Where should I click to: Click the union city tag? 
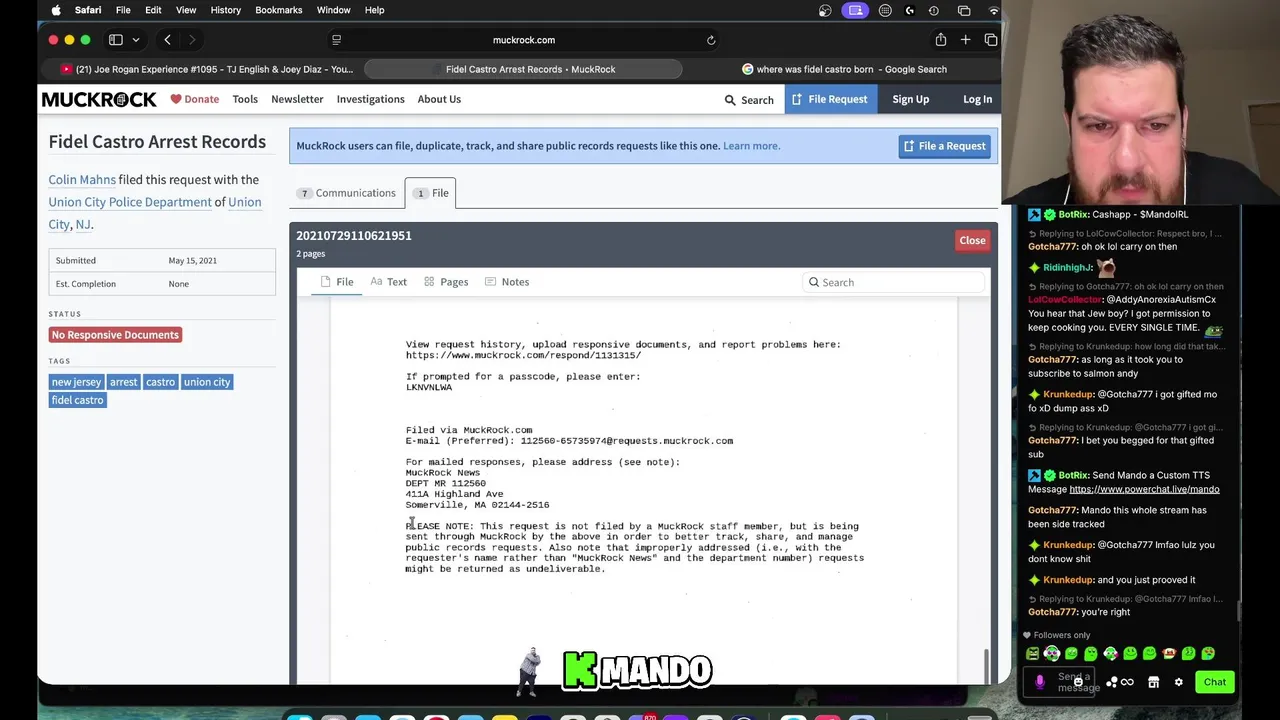pos(207,382)
